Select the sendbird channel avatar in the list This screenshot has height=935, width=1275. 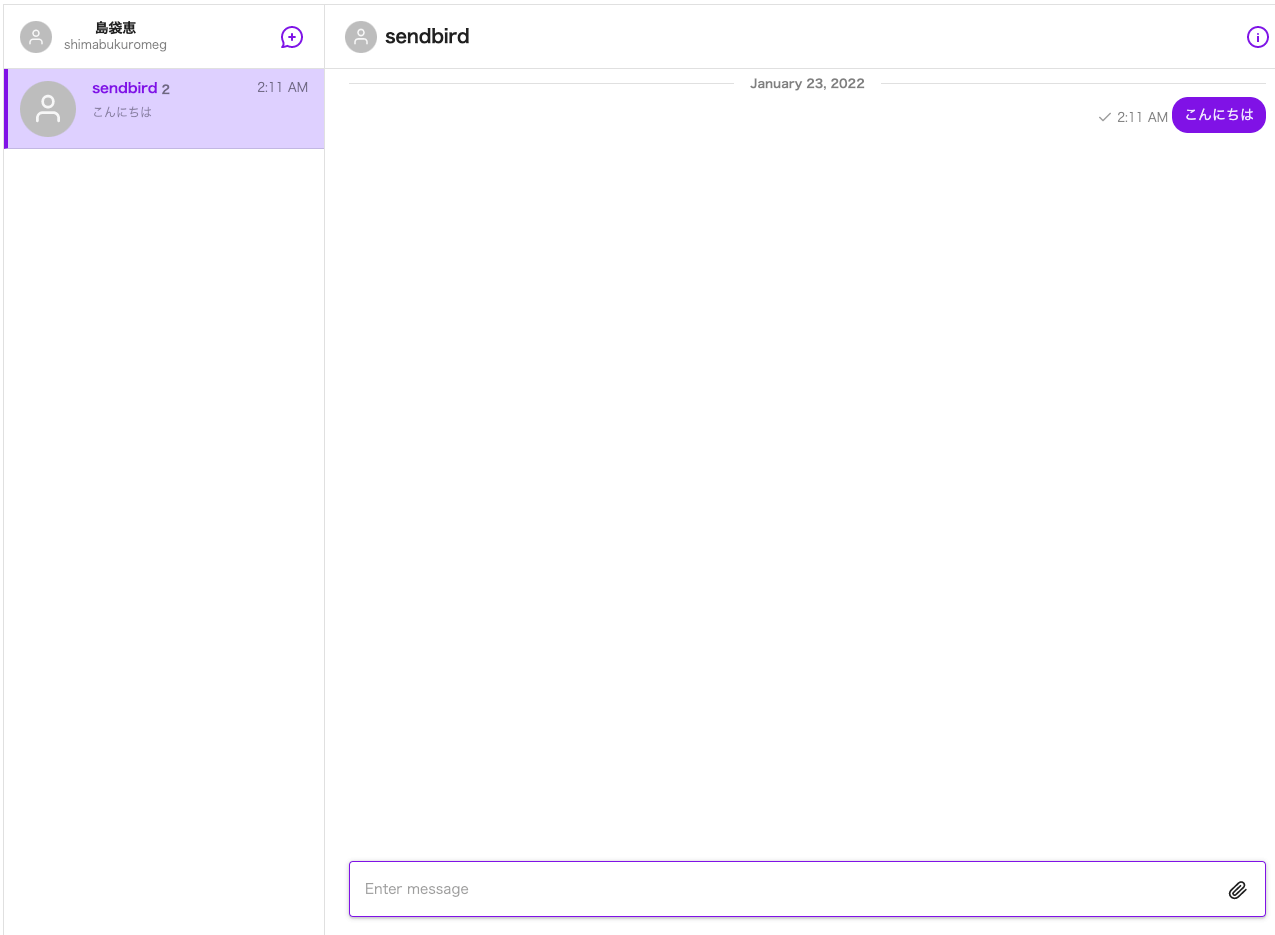(48, 109)
